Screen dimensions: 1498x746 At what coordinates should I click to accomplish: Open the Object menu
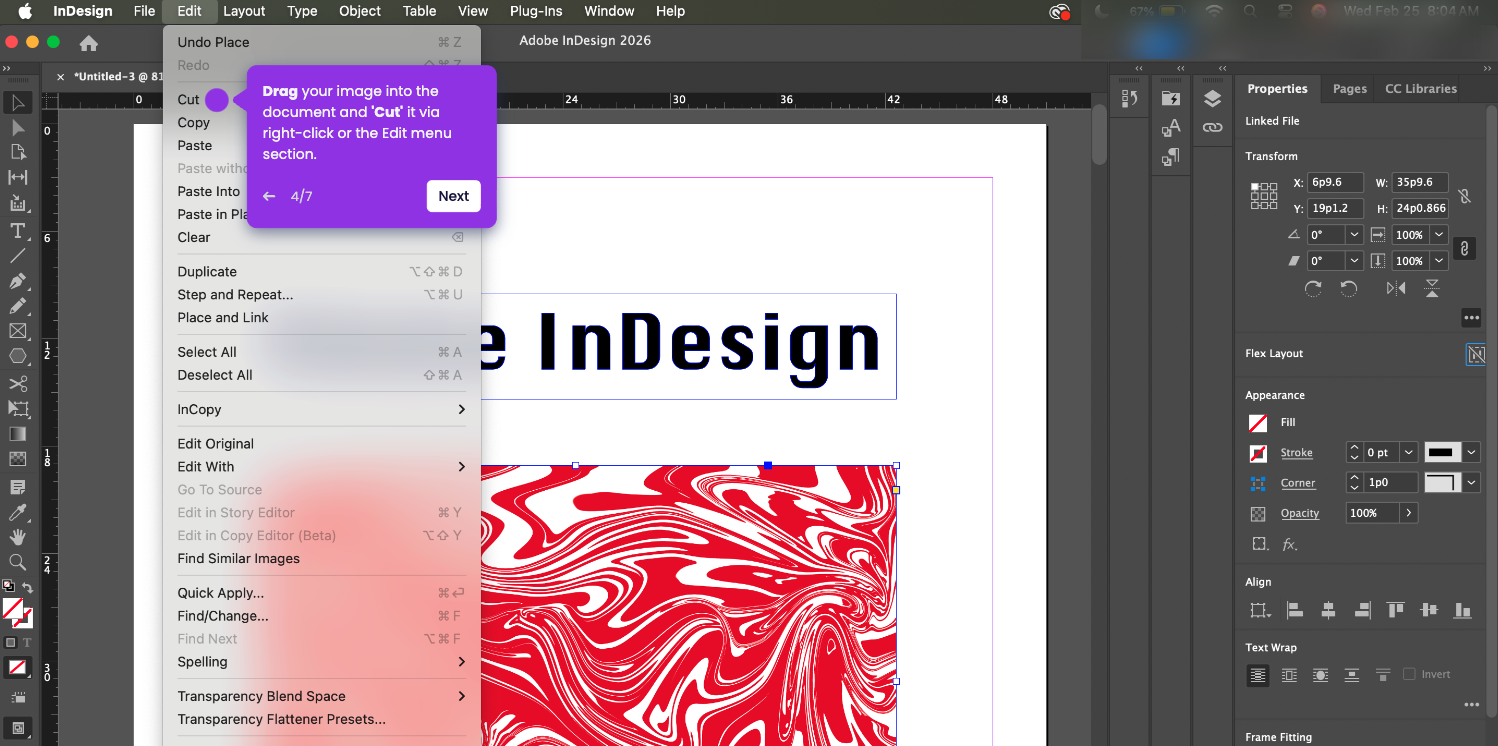[x=360, y=11]
